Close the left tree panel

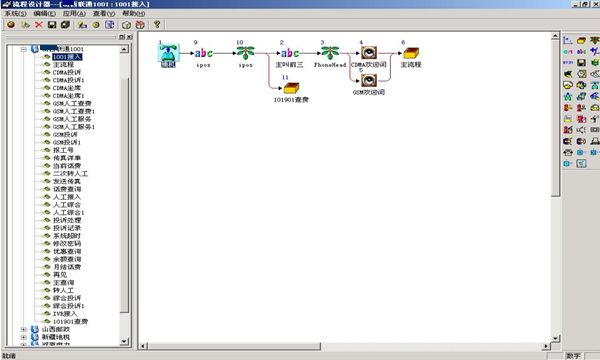(x=130, y=37)
